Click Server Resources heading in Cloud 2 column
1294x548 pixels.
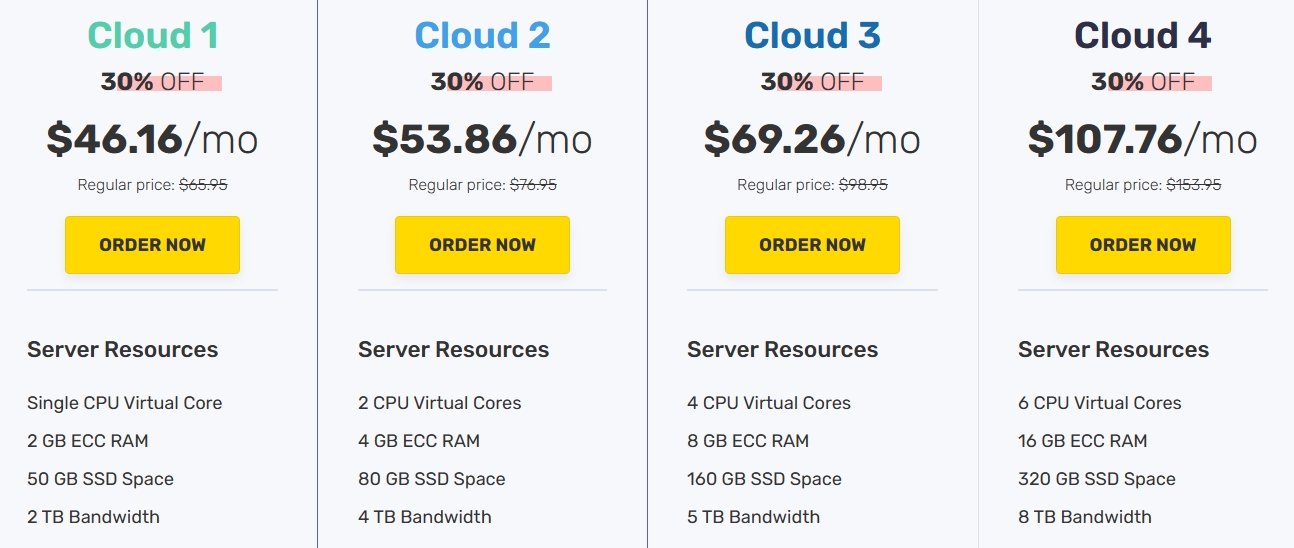click(x=453, y=350)
